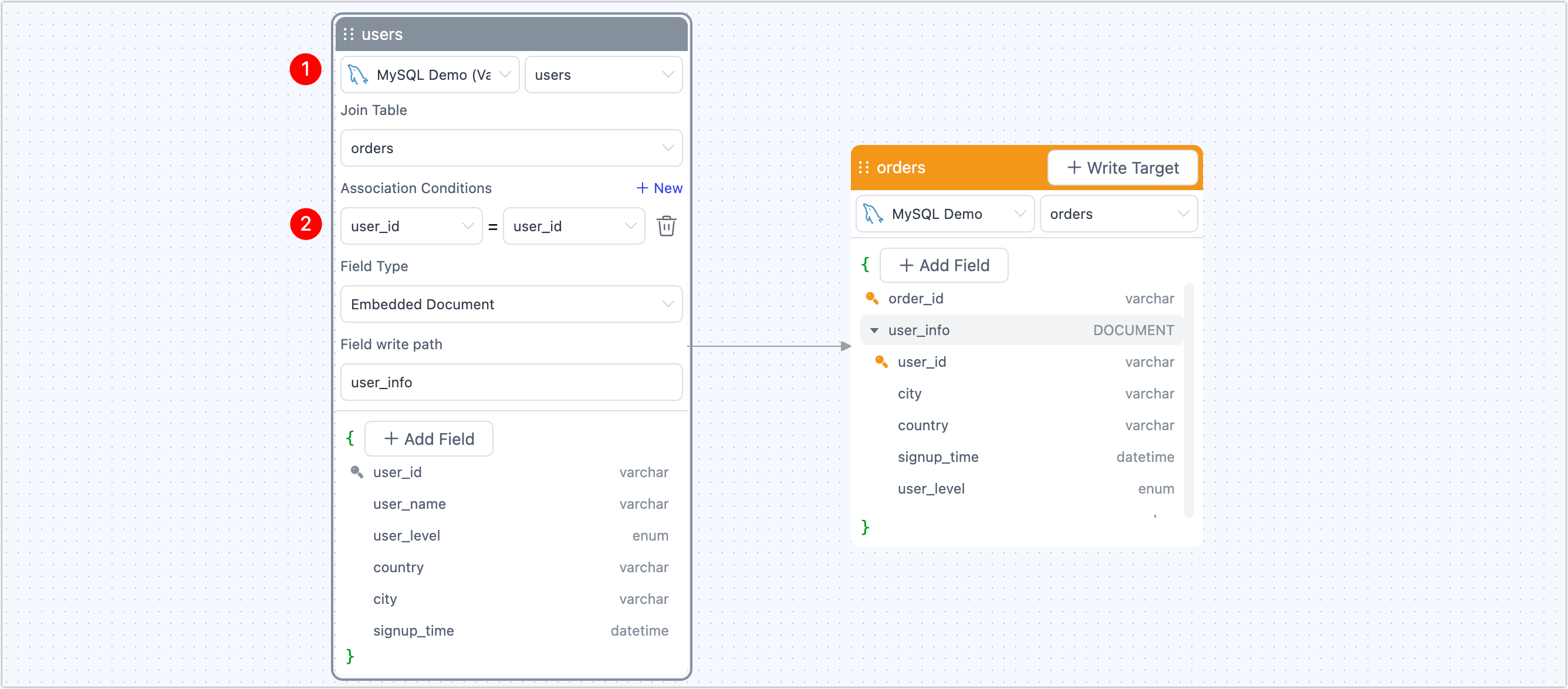
Task: Click Add Field in the users node
Action: coord(428,438)
